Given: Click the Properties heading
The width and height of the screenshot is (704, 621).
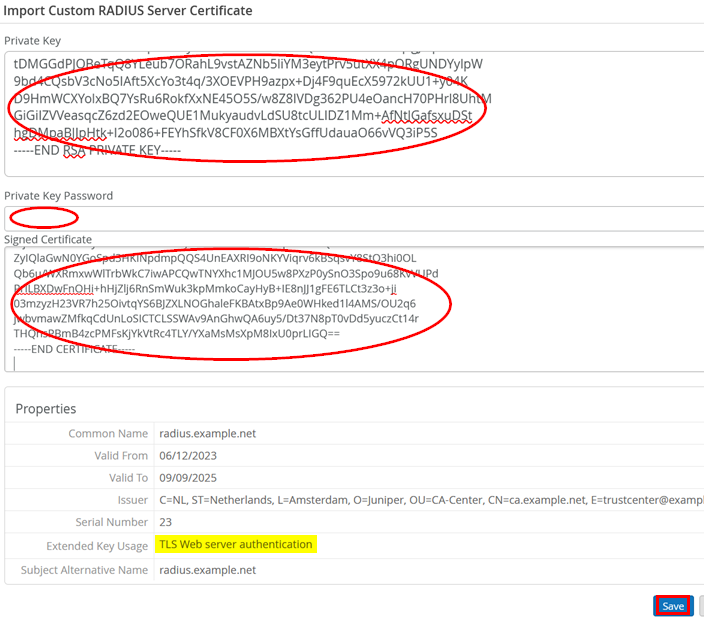Looking at the screenshot, I should pos(46,409).
